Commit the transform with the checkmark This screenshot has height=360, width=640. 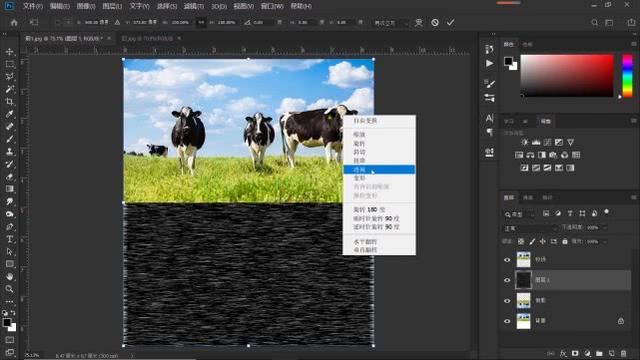click(450, 22)
